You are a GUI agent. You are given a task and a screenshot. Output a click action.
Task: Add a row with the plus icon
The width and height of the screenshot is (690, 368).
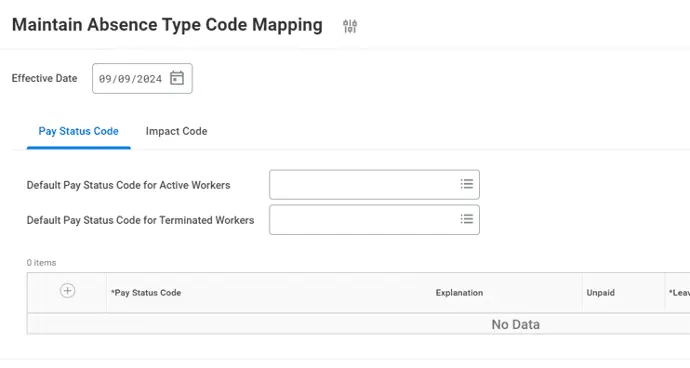67,291
